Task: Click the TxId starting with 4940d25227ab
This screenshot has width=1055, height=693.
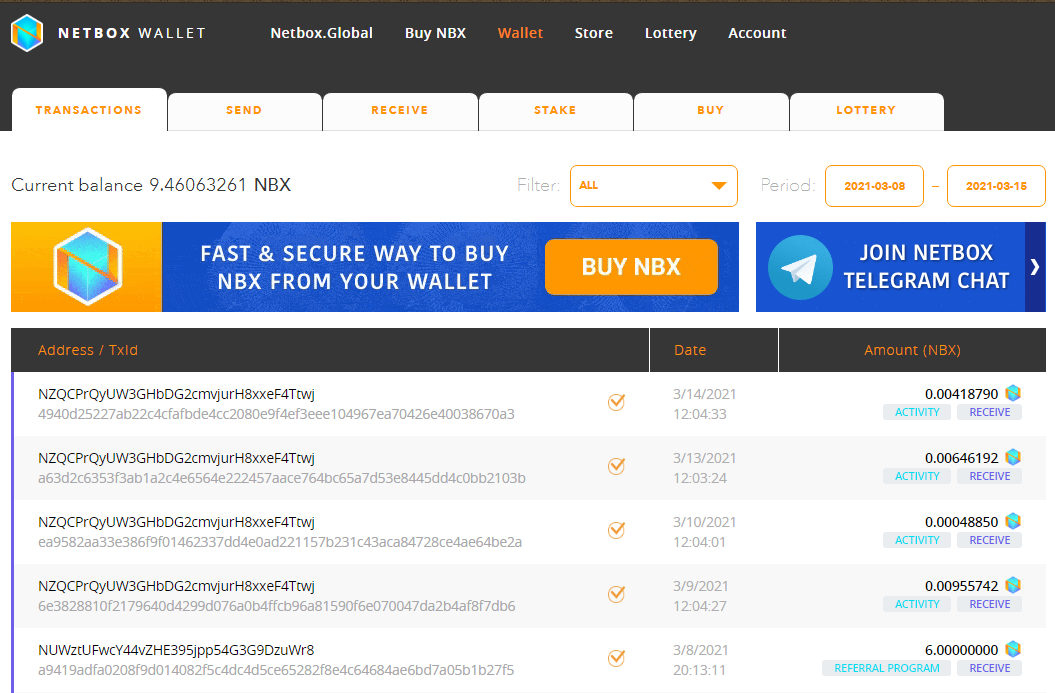Action: (x=277, y=414)
